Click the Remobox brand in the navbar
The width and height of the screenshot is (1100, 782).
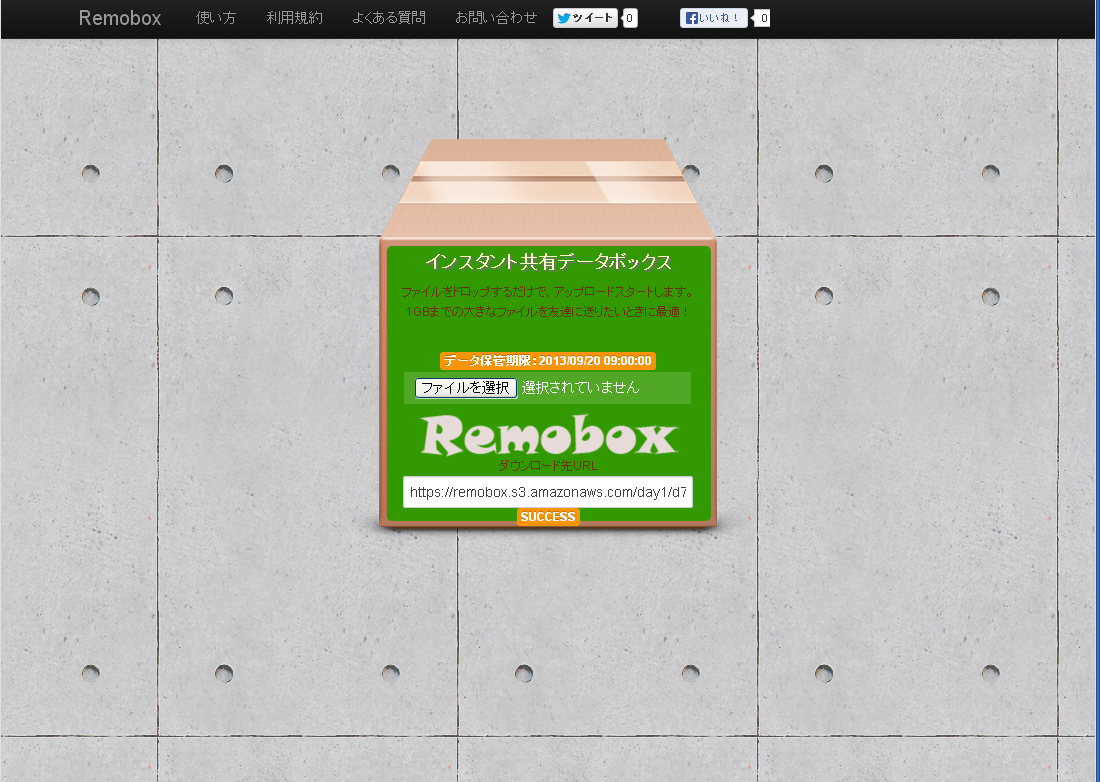[x=120, y=18]
